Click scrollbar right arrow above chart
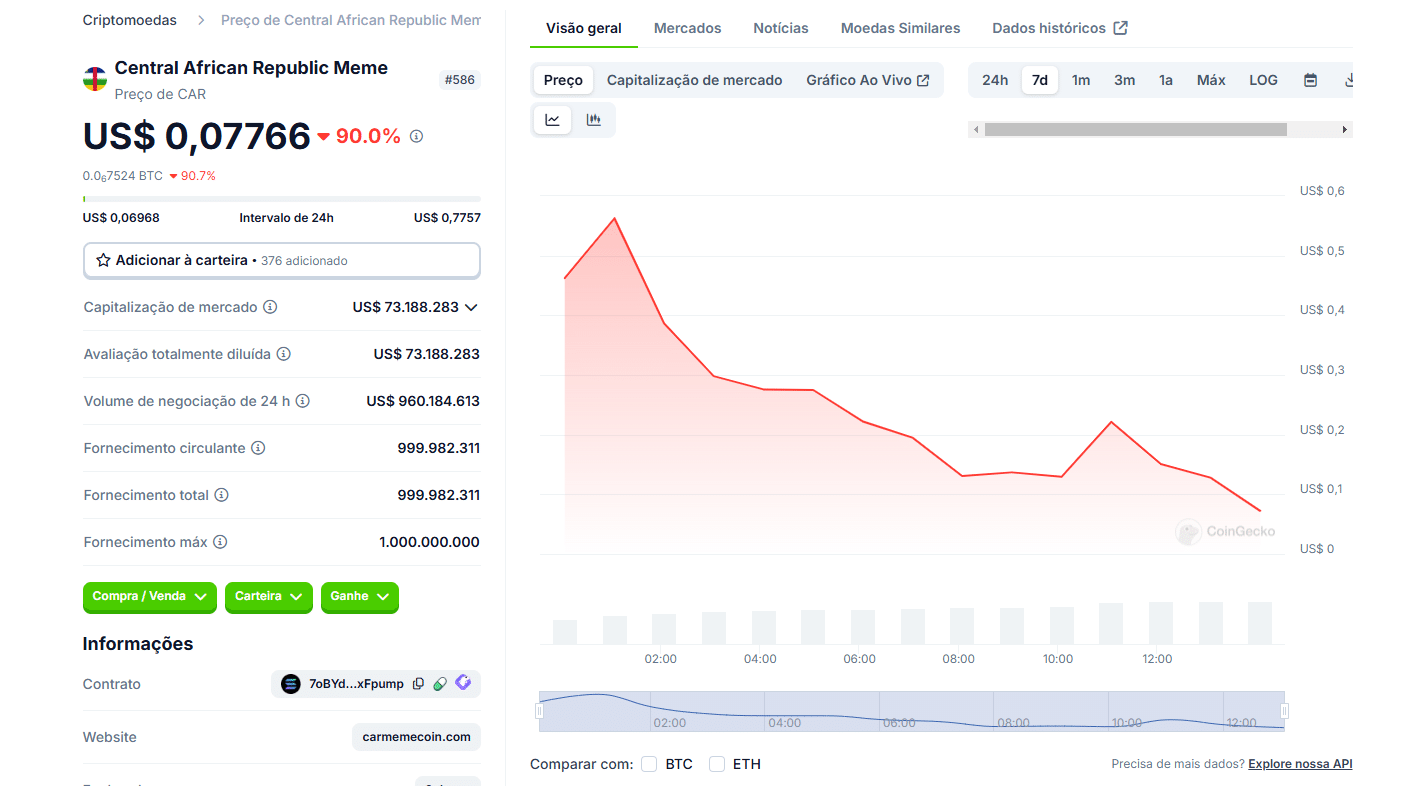 (1345, 129)
